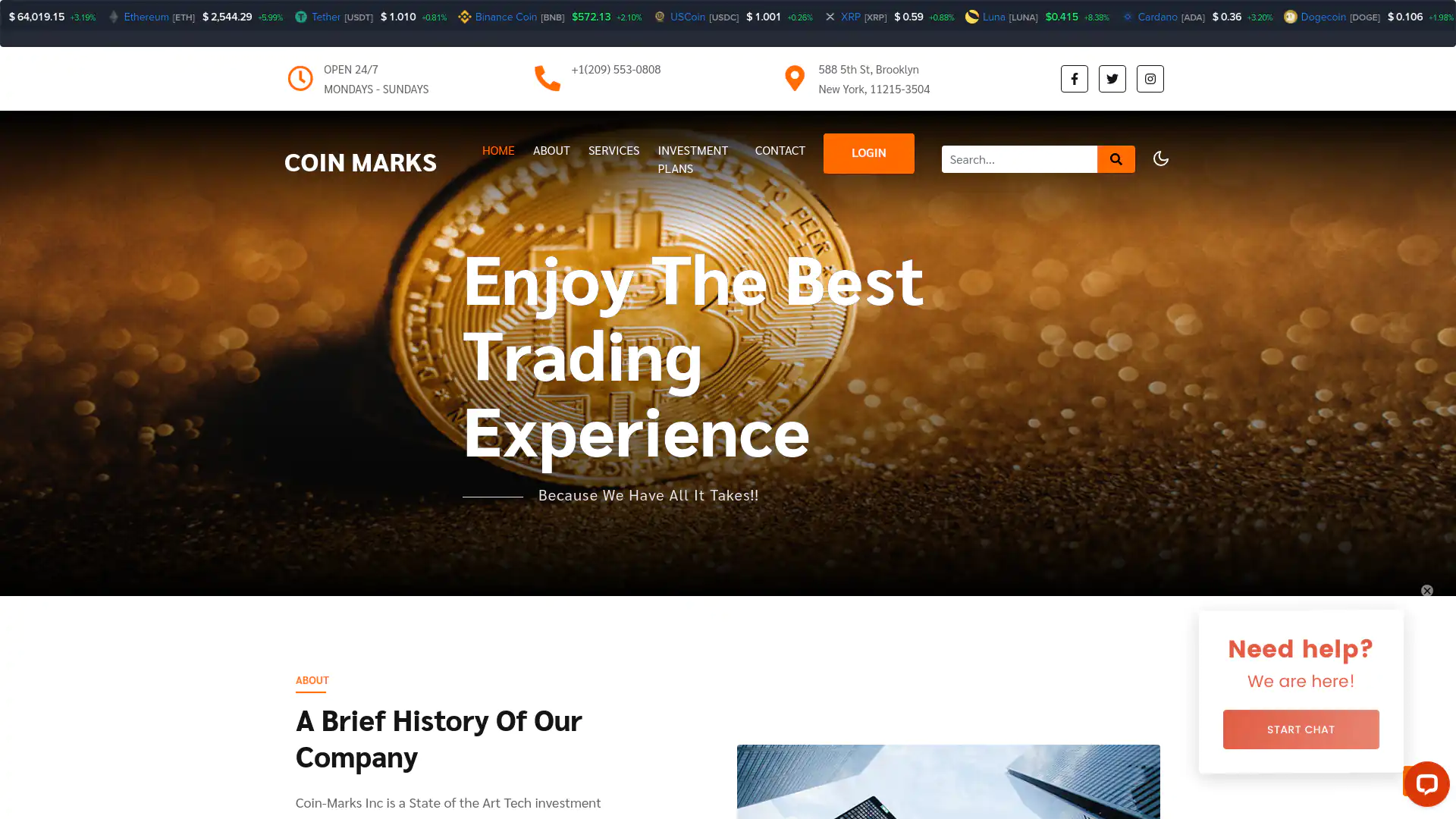The width and height of the screenshot is (1456, 819).
Task: Open the Instagram social icon
Action: pos(1150,79)
